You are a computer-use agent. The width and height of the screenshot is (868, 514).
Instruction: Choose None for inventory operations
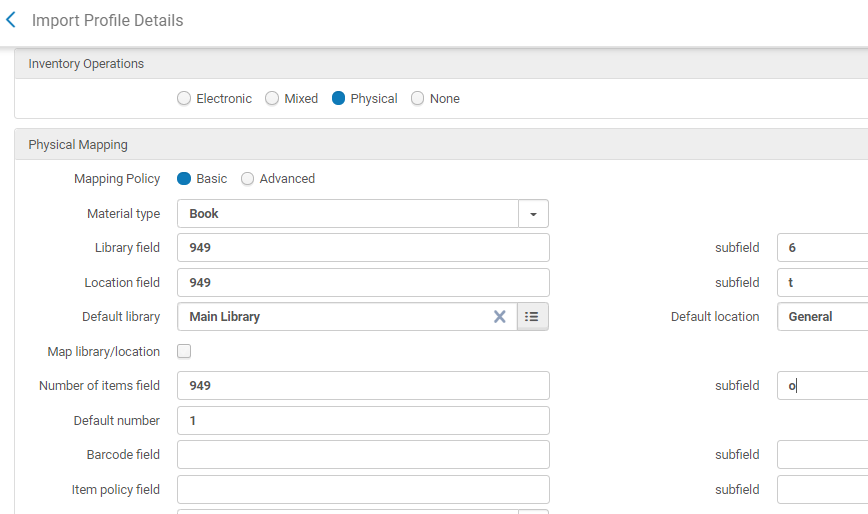click(418, 99)
